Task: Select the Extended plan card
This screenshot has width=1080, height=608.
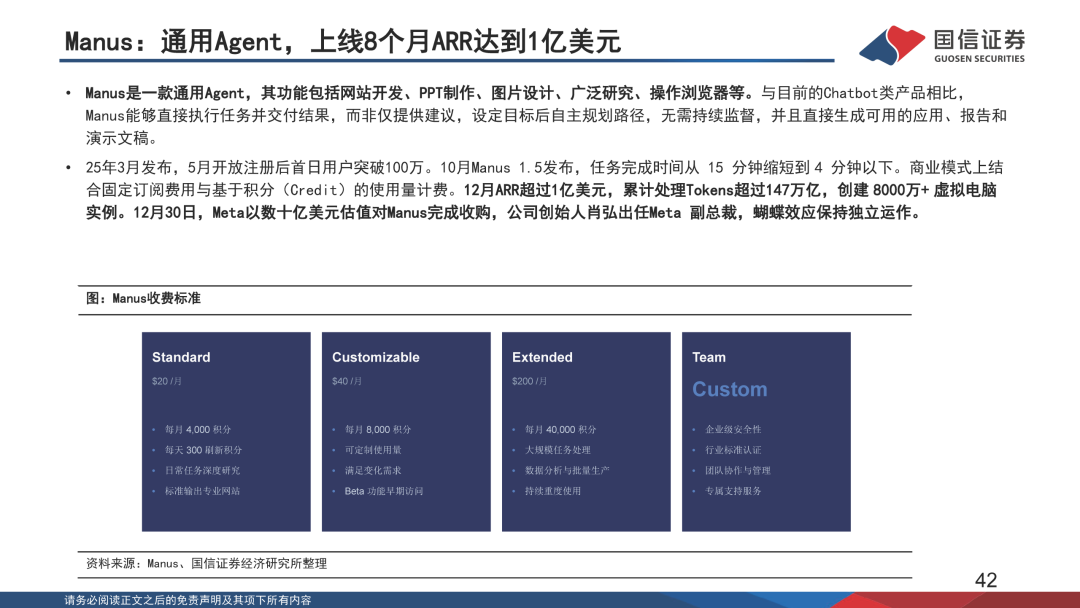Action: pyautogui.click(x=586, y=432)
